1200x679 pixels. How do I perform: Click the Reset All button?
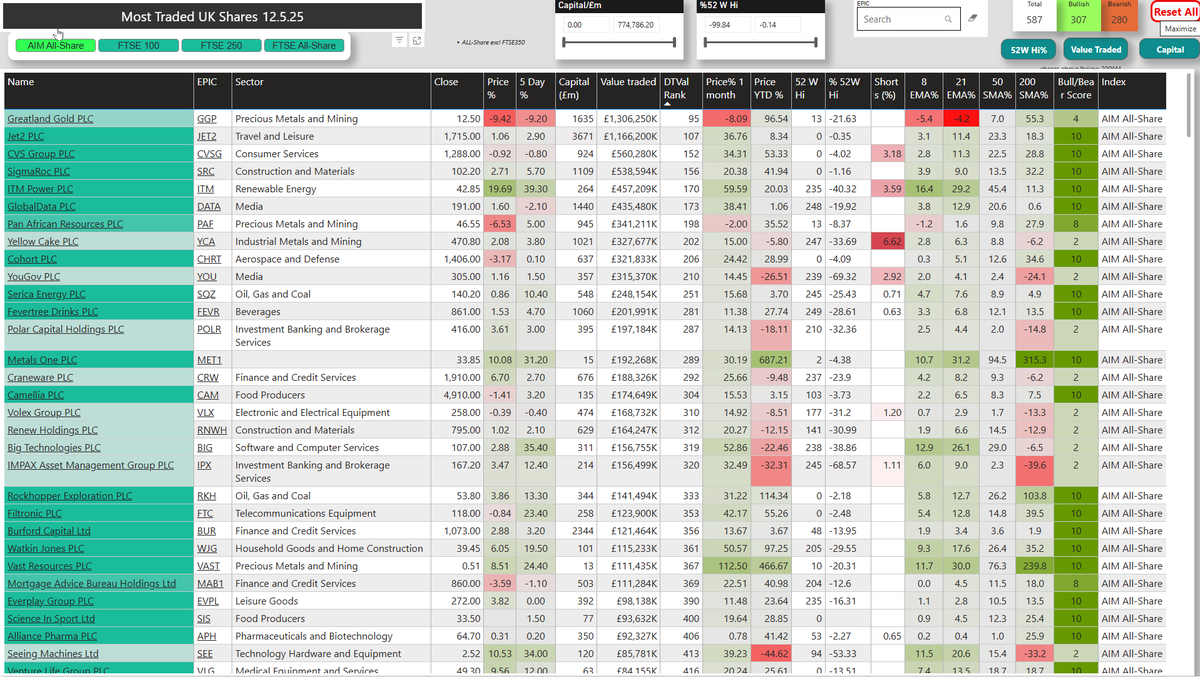point(1175,11)
